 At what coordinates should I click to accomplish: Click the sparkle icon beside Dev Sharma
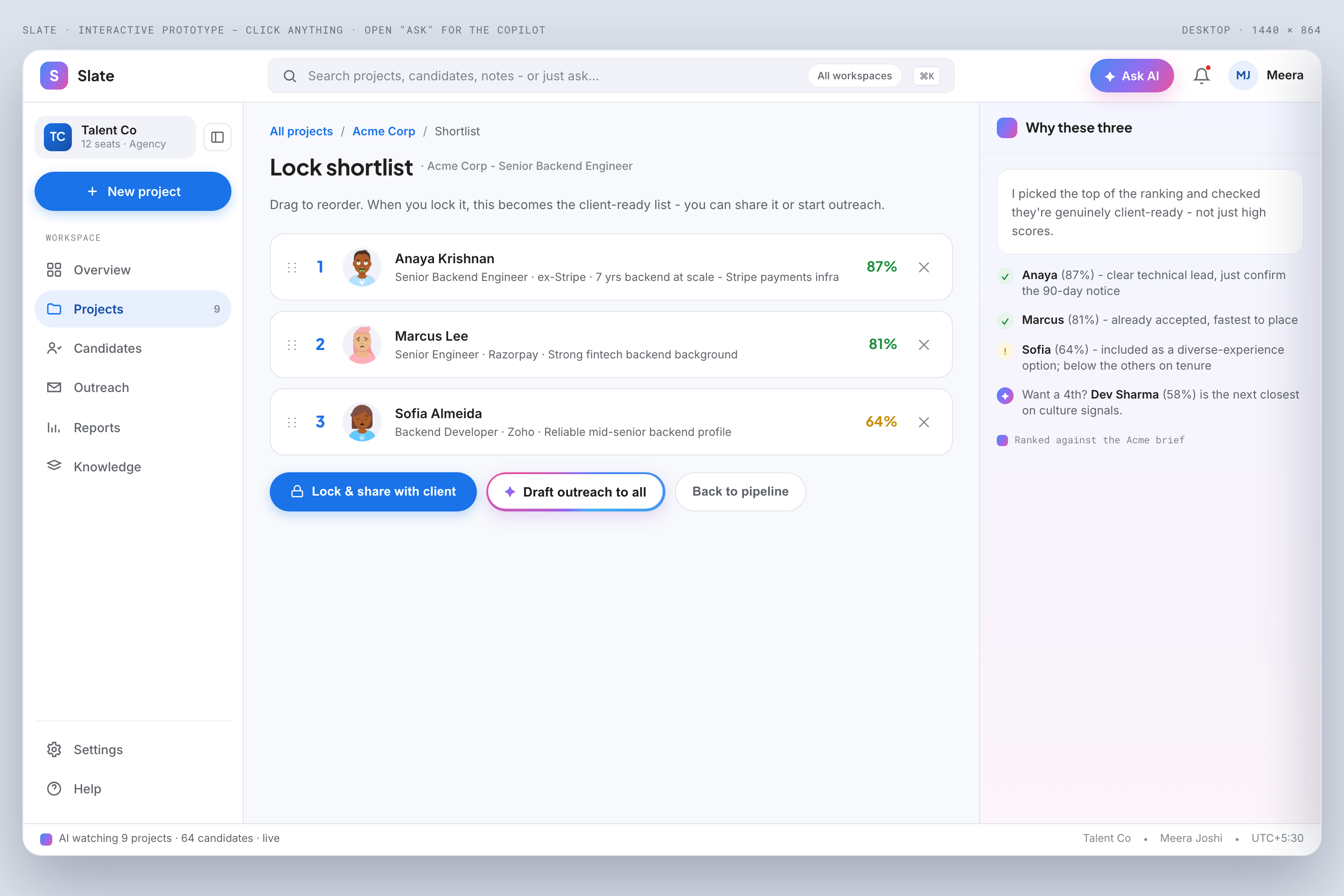click(x=1005, y=395)
